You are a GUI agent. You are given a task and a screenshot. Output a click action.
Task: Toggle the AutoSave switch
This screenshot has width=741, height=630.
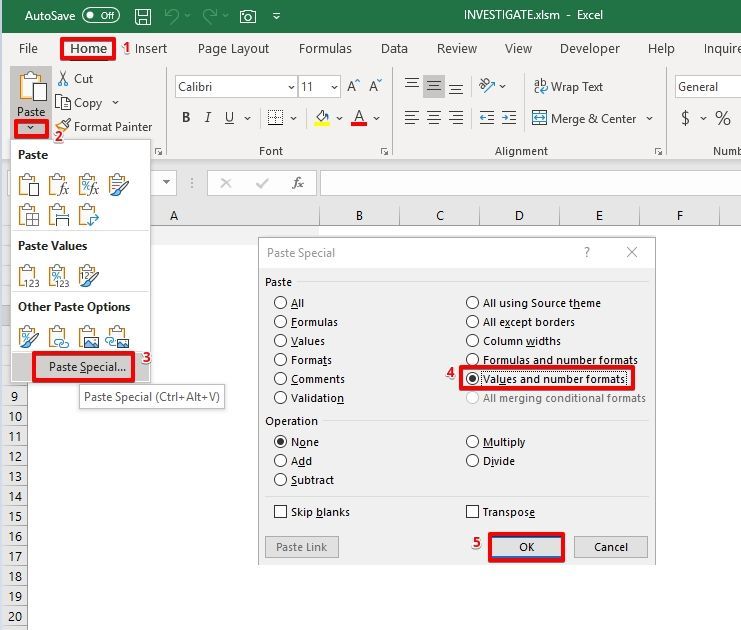[x=101, y=15]
